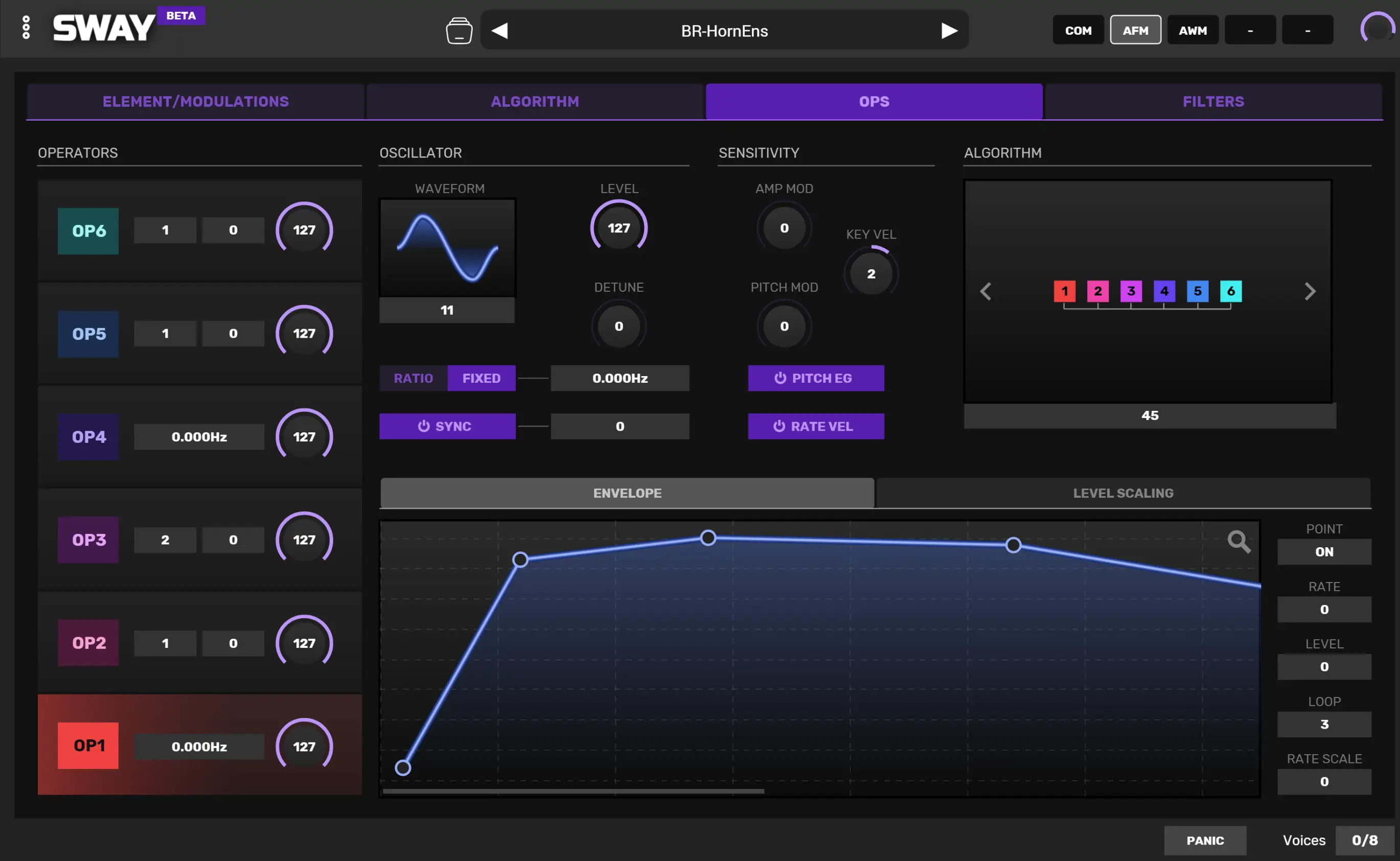Screen dimensions: 1400x861
Task: Select the OP1 operator
Action: pyautogui.click(x=88, y=746)
